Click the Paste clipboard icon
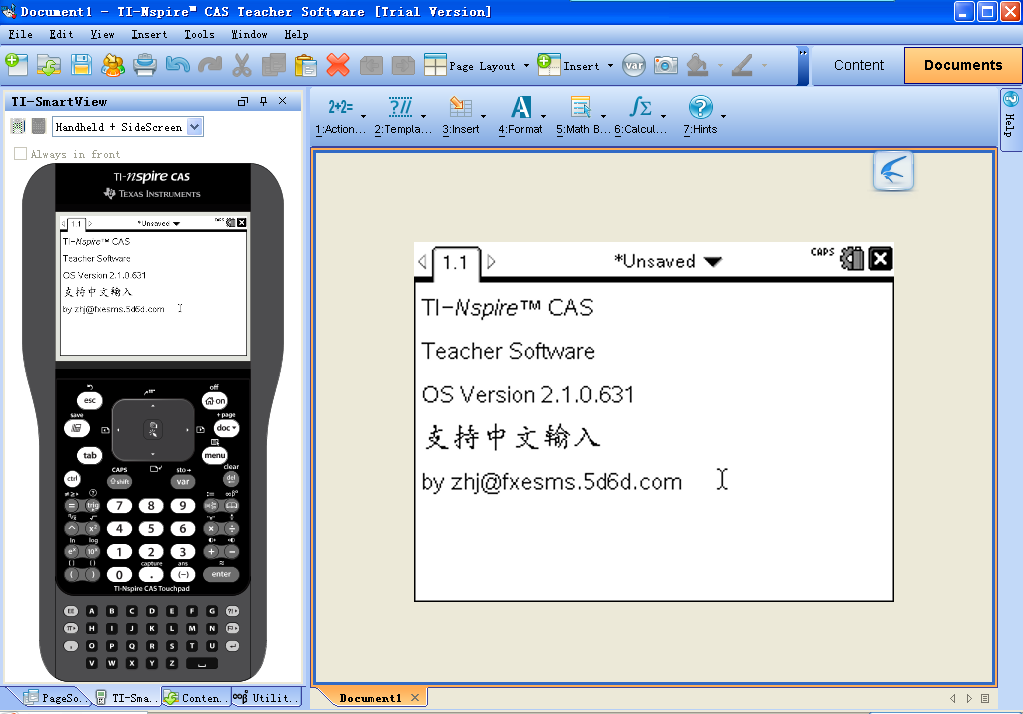This screenshot has height=714, width=1023. (x=305, y=65)
